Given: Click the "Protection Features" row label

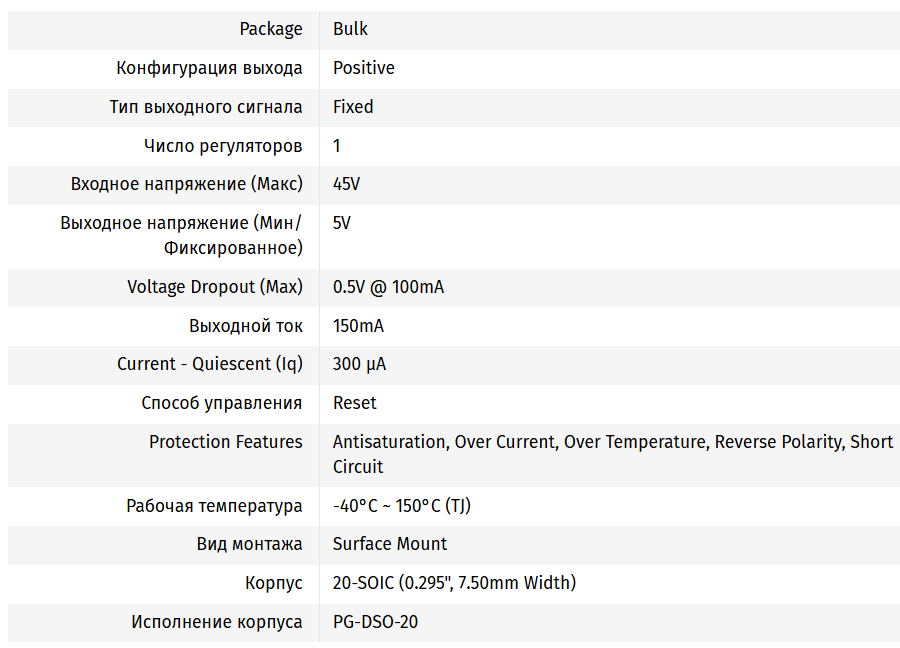Looking at the screenshot, I should click(225, 442).
